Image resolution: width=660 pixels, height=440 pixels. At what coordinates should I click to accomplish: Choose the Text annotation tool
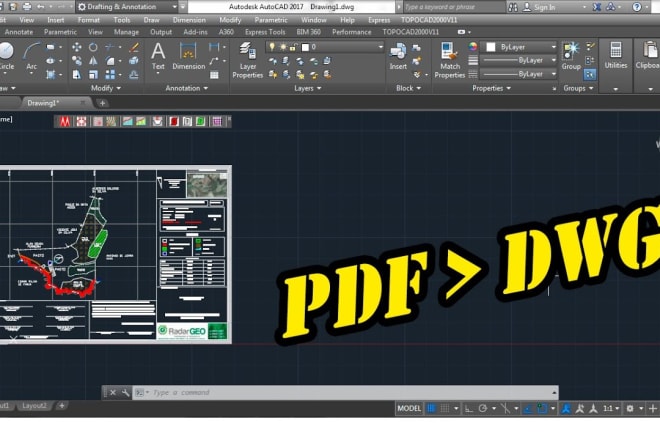click(158, 56)
